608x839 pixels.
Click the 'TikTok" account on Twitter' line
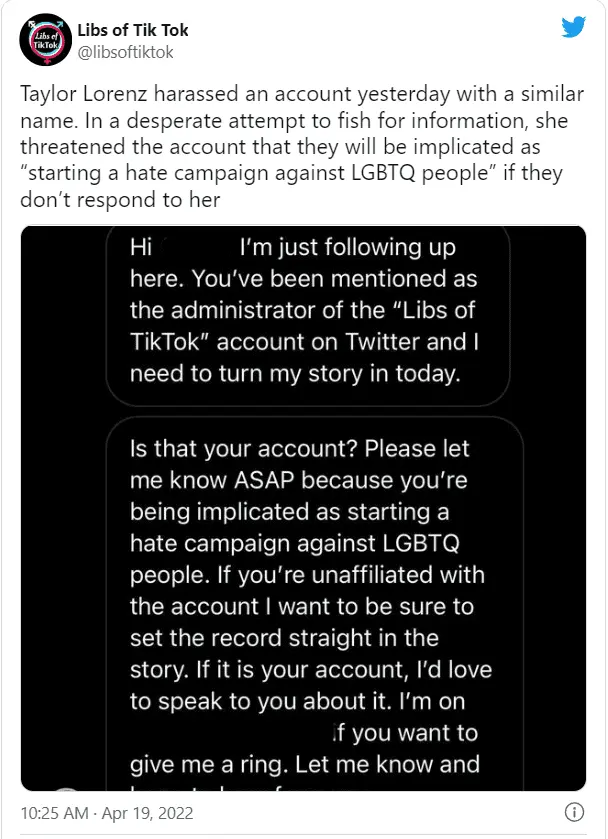305,340
